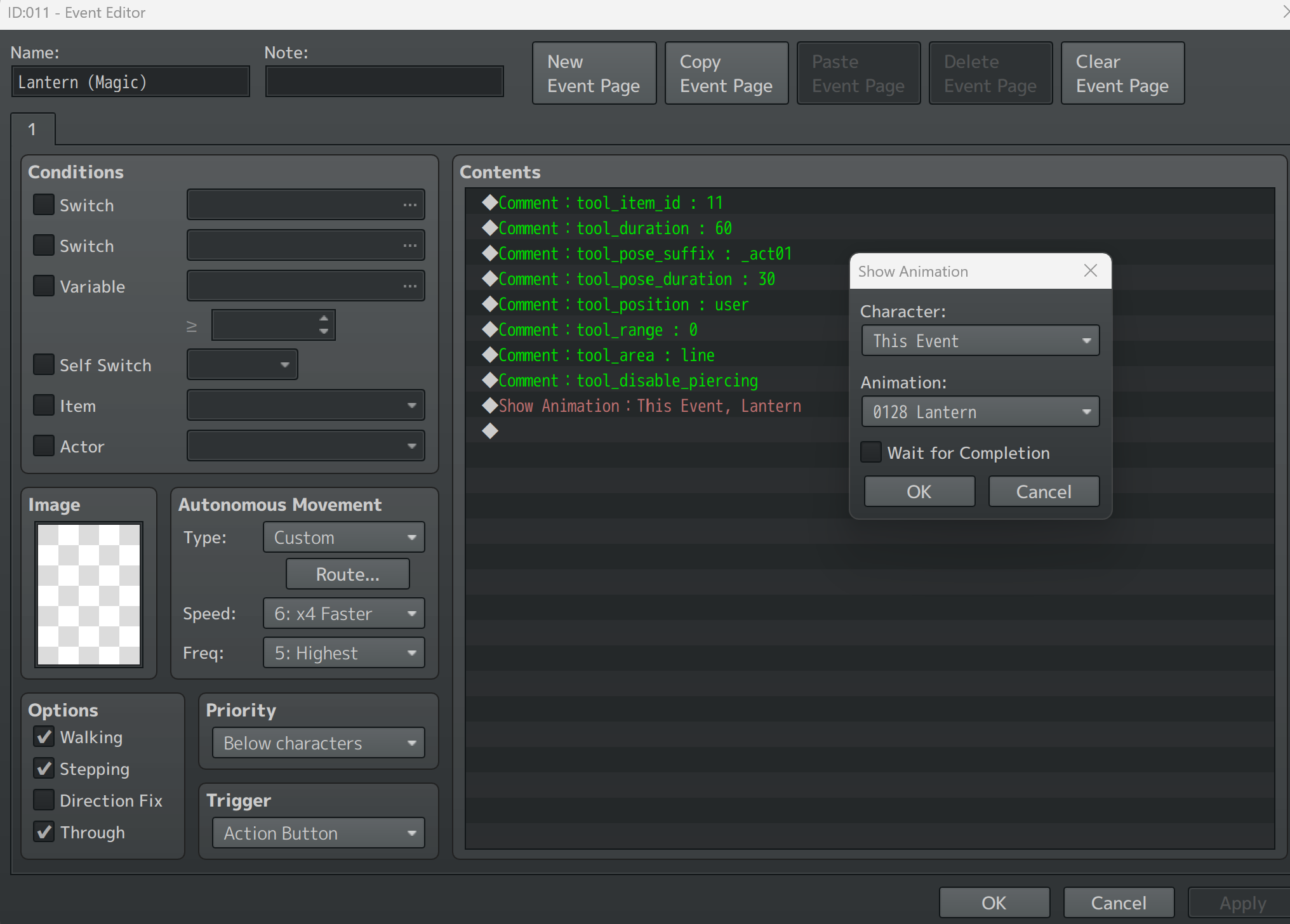Enable the Self Switch condition
Screen dimensions: 1290x924
[44, 365]
